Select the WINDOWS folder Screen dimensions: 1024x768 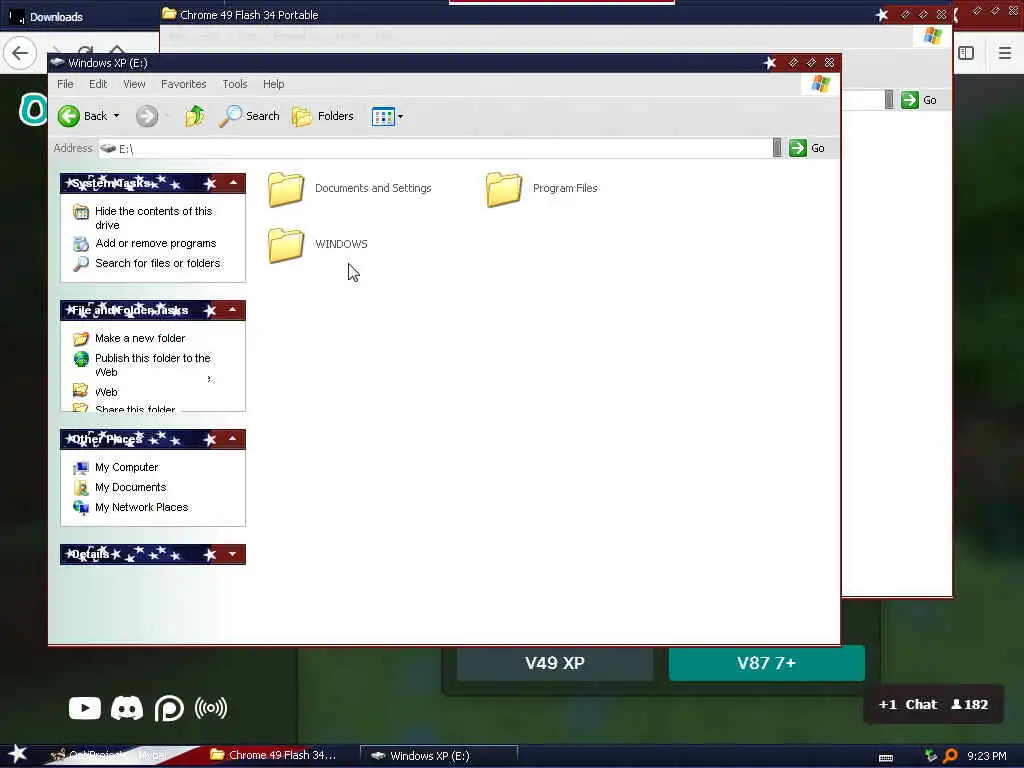318,245
